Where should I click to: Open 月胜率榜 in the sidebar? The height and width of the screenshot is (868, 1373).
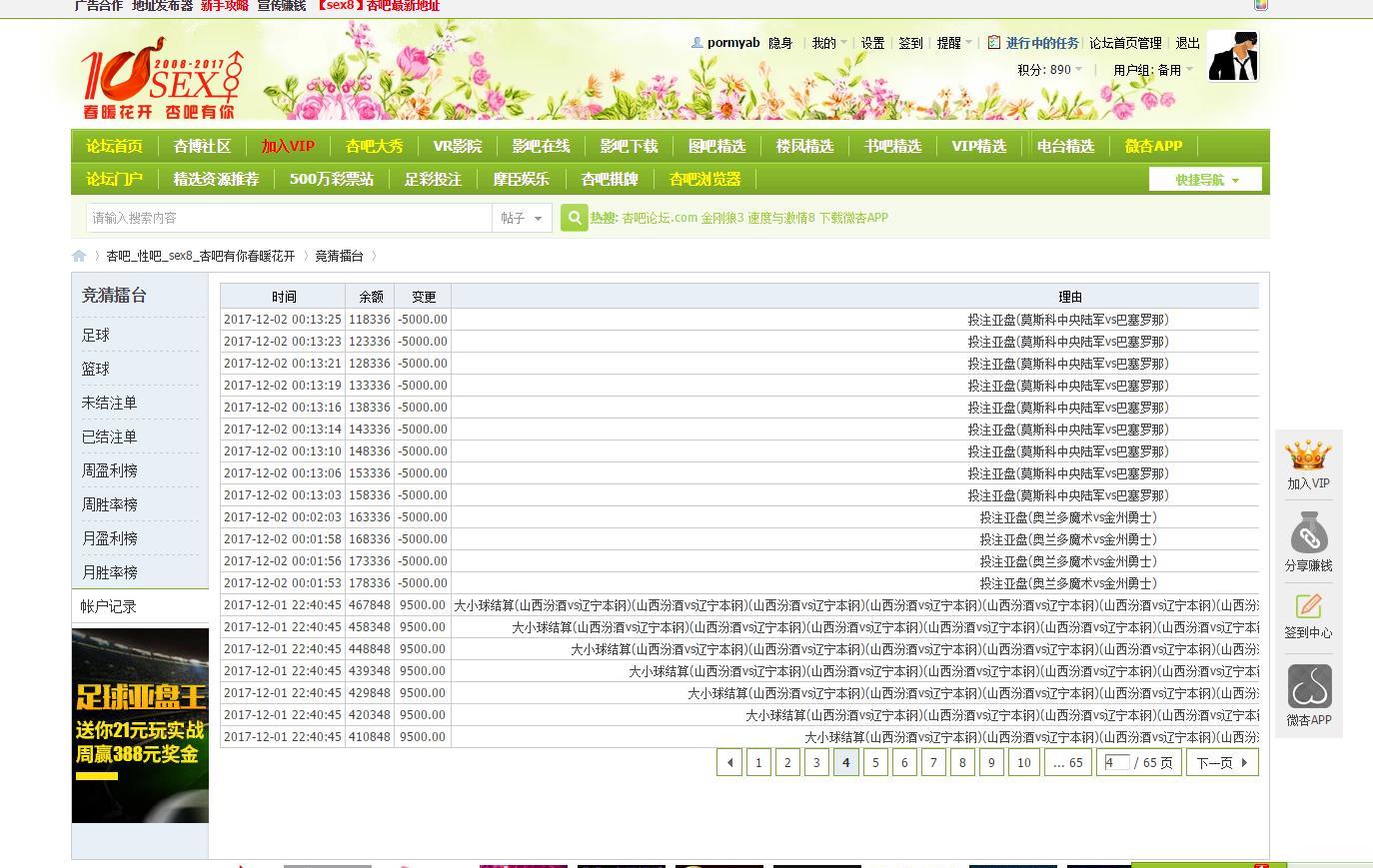point(110,573)
